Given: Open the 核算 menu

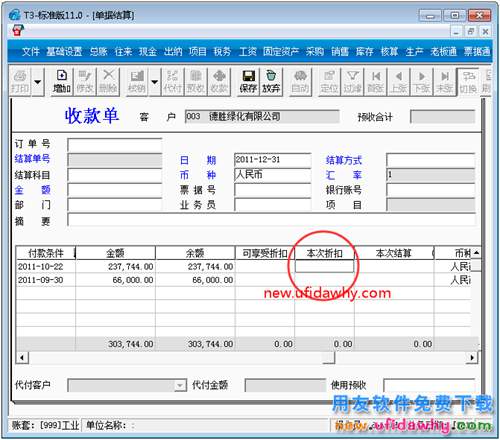Looking at the screenshot, I should tap(390, 51).
